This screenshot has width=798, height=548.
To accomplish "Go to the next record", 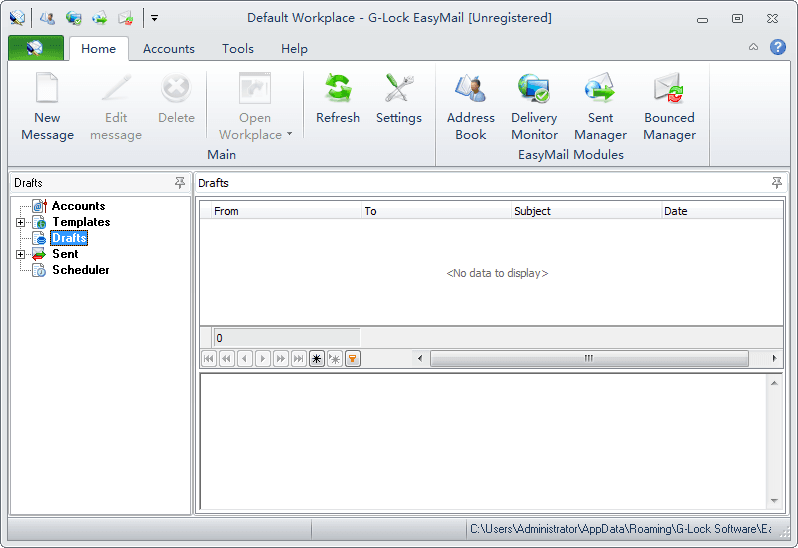I will pyautogui.click(x=263, y=359).
